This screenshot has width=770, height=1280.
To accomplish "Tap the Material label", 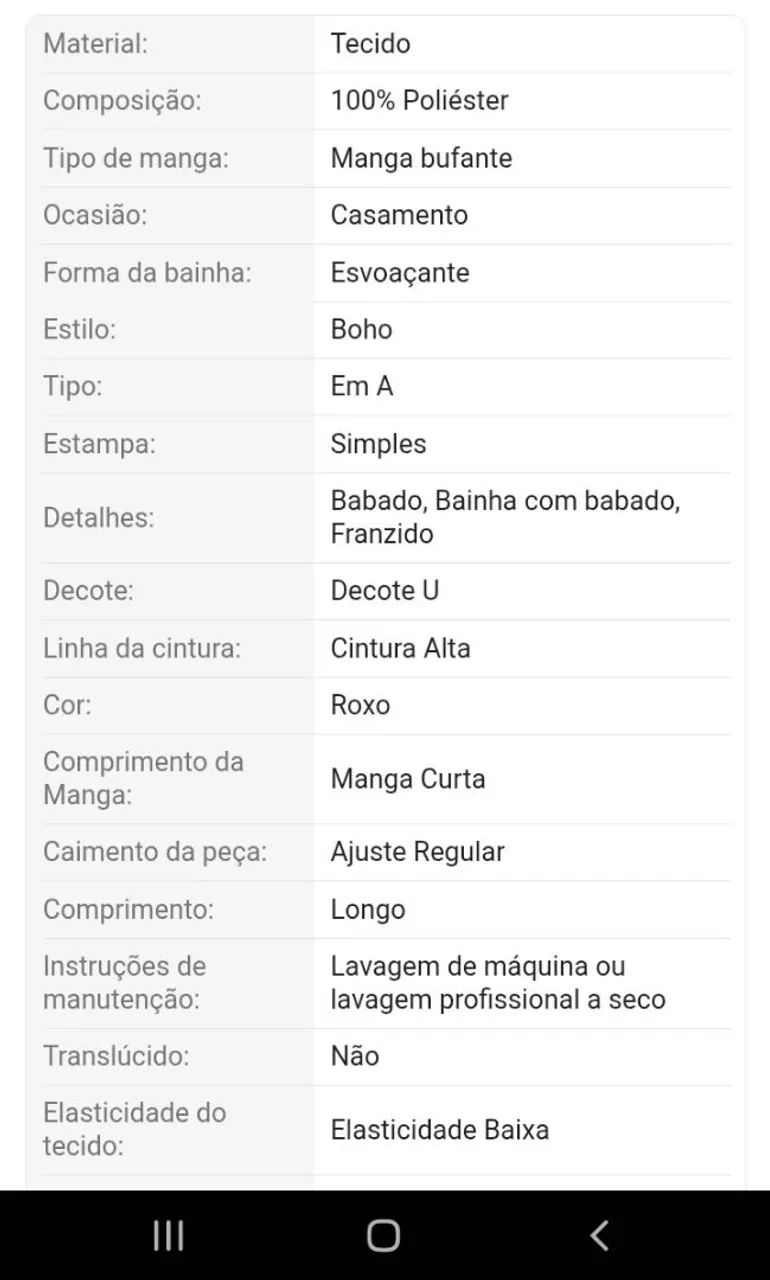I will [x=95, y=44].
